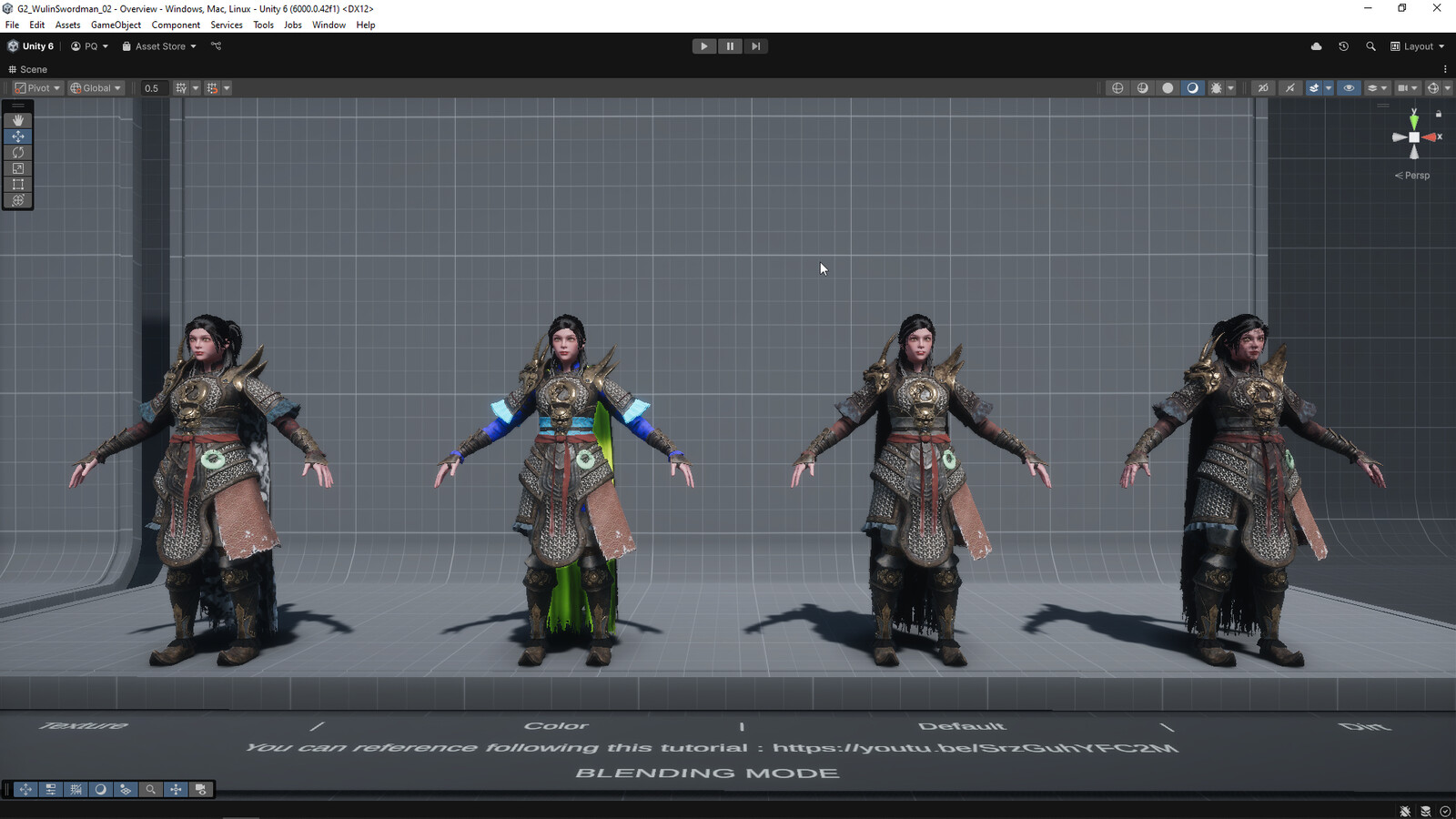Click the Tools overlay icon in bottom toolbar
This screenshot has width=1456, height=819.
(x=25, y=790)
